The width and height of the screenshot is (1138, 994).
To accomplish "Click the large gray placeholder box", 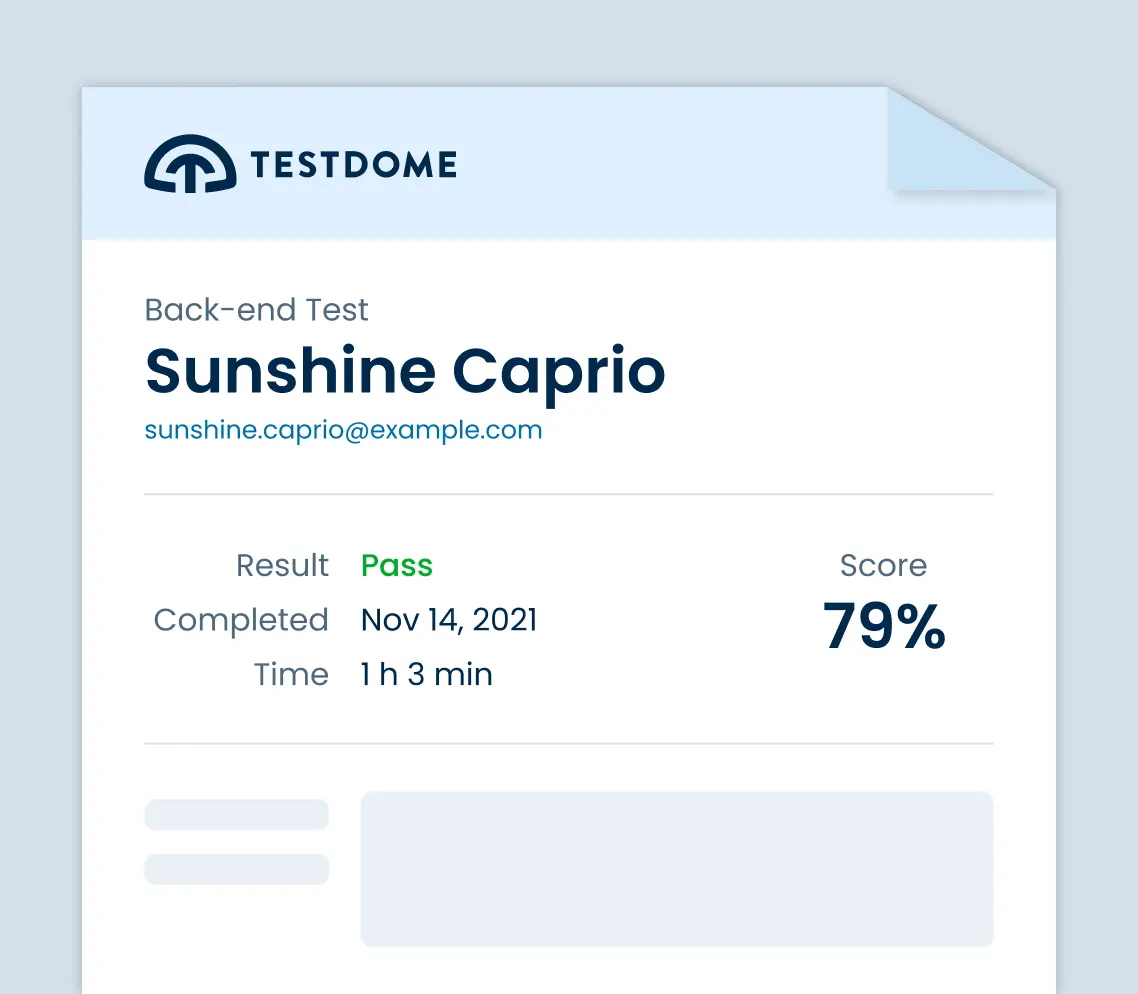I will [x=676, y=869].
